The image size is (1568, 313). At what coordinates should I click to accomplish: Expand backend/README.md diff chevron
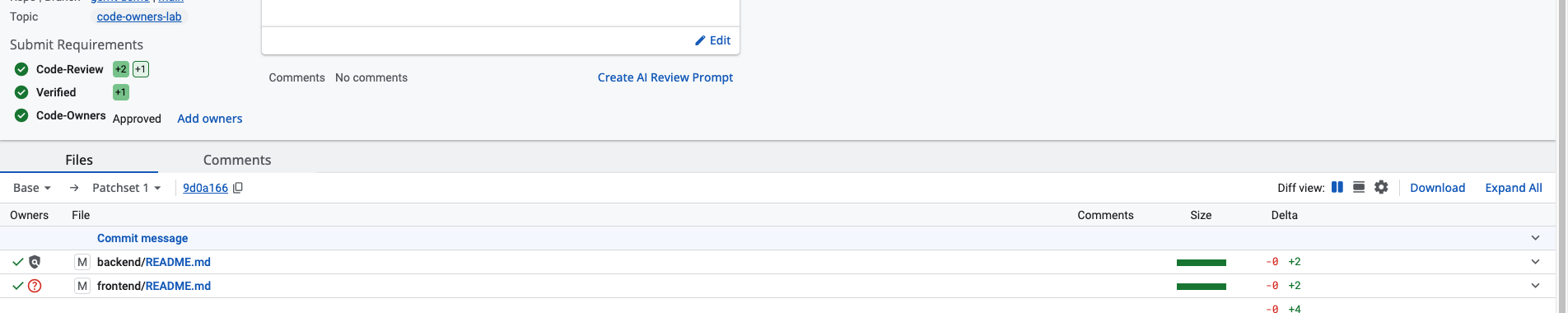tap(1535, 262)
